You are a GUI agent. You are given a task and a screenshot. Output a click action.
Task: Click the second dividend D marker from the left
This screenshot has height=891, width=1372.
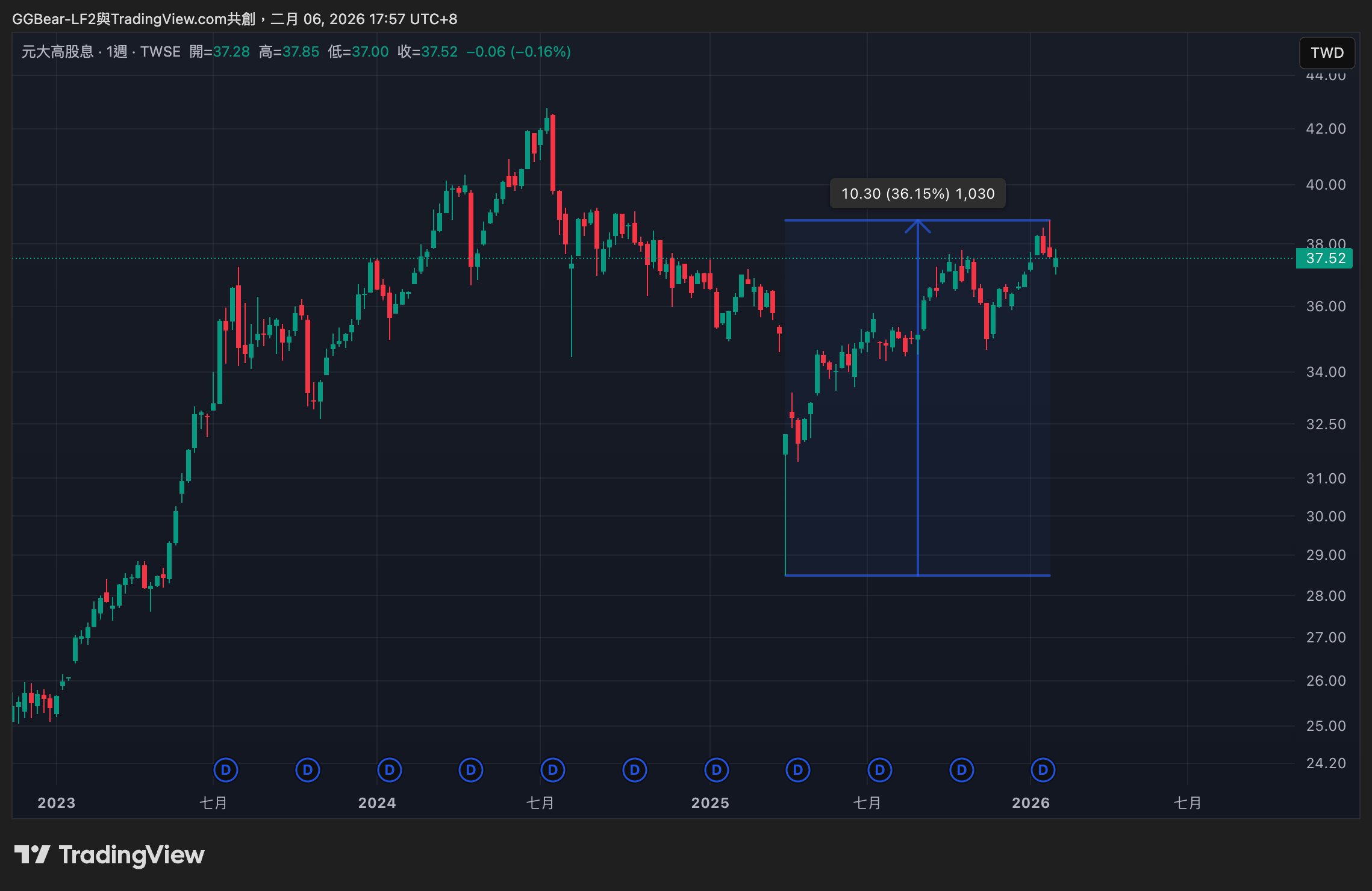click(x=308, y=769)
